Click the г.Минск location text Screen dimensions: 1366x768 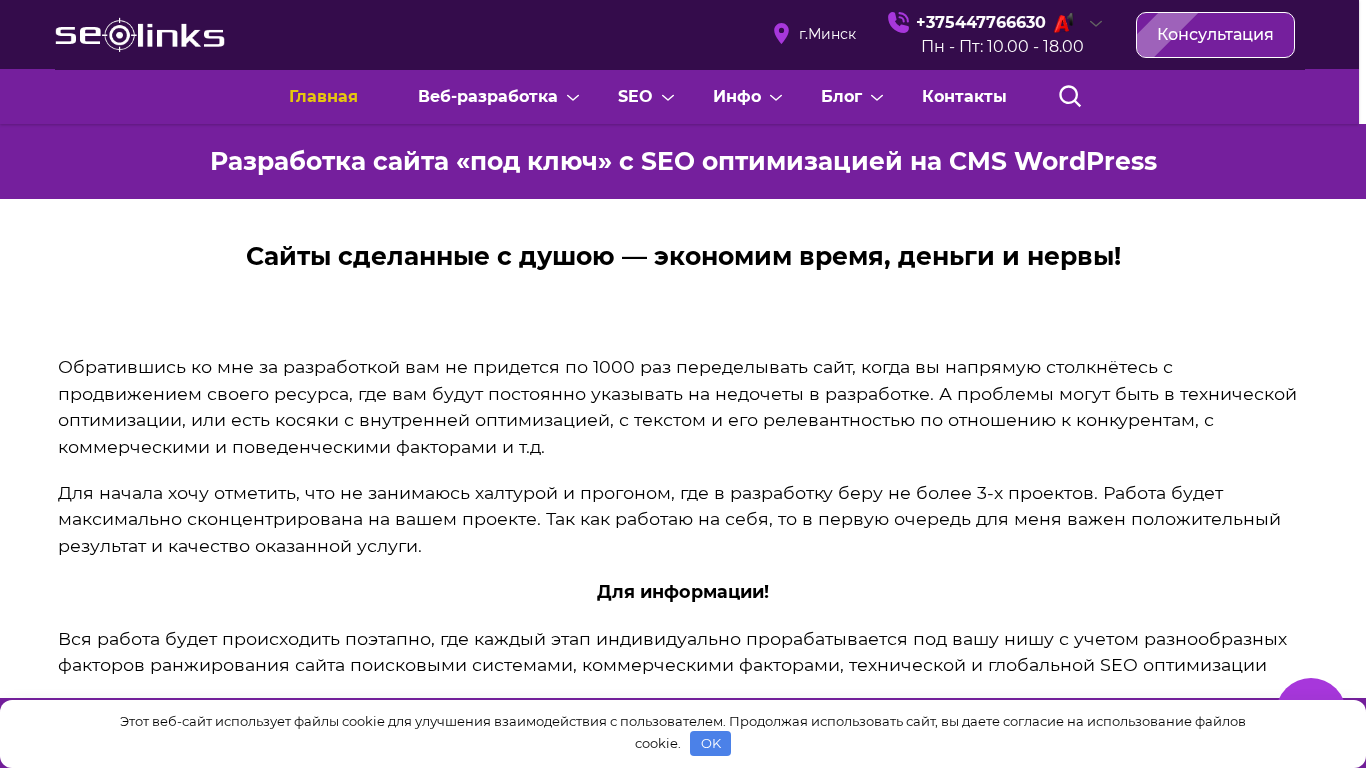click(827, 34)
